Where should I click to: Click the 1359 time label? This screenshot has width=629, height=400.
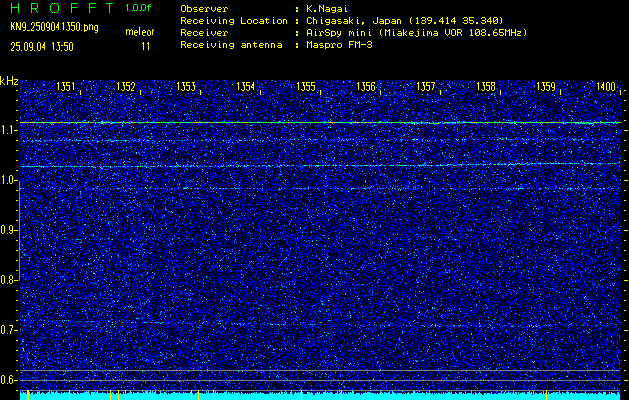[x=546, y=87]
